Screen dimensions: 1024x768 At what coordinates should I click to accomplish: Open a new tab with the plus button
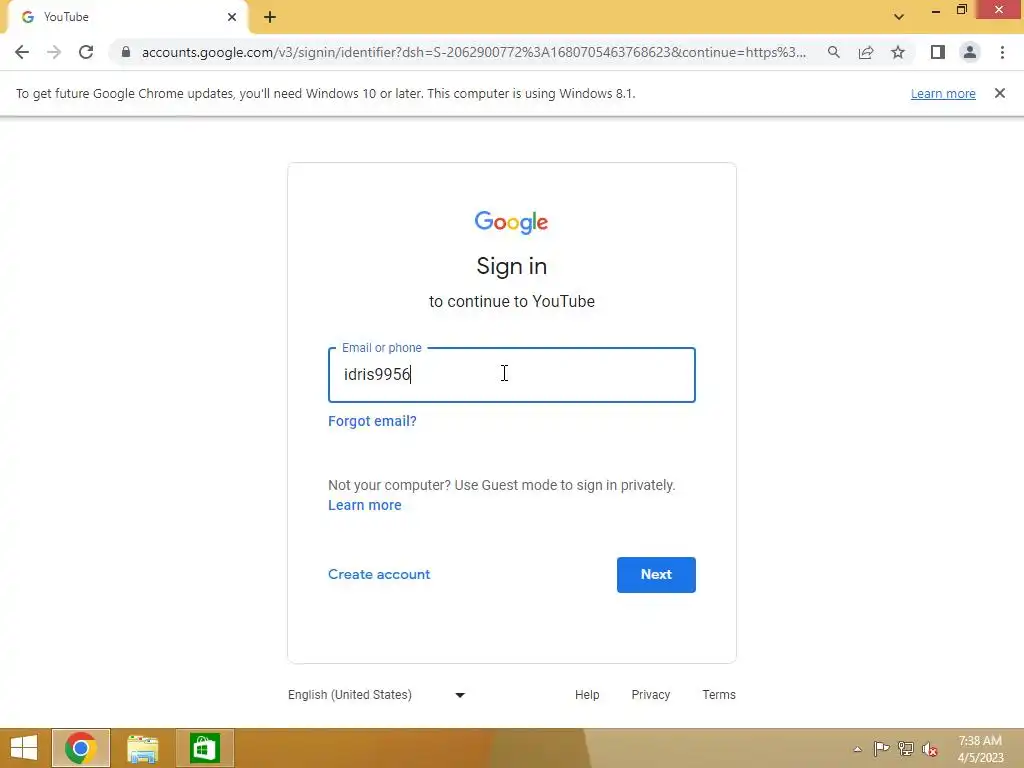270,17
